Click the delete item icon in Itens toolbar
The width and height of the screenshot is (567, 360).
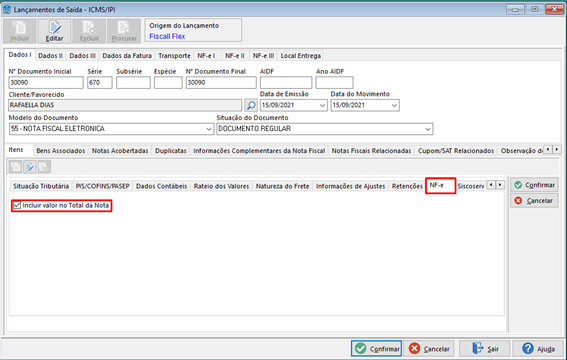point(44,167)
